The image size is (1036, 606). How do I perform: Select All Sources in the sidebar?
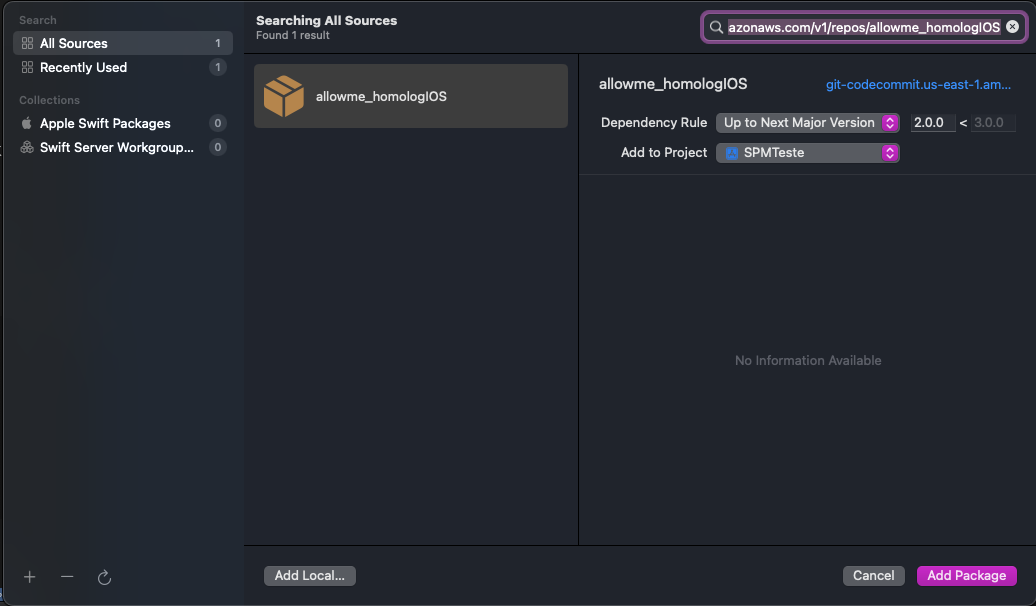coord(123,43)
